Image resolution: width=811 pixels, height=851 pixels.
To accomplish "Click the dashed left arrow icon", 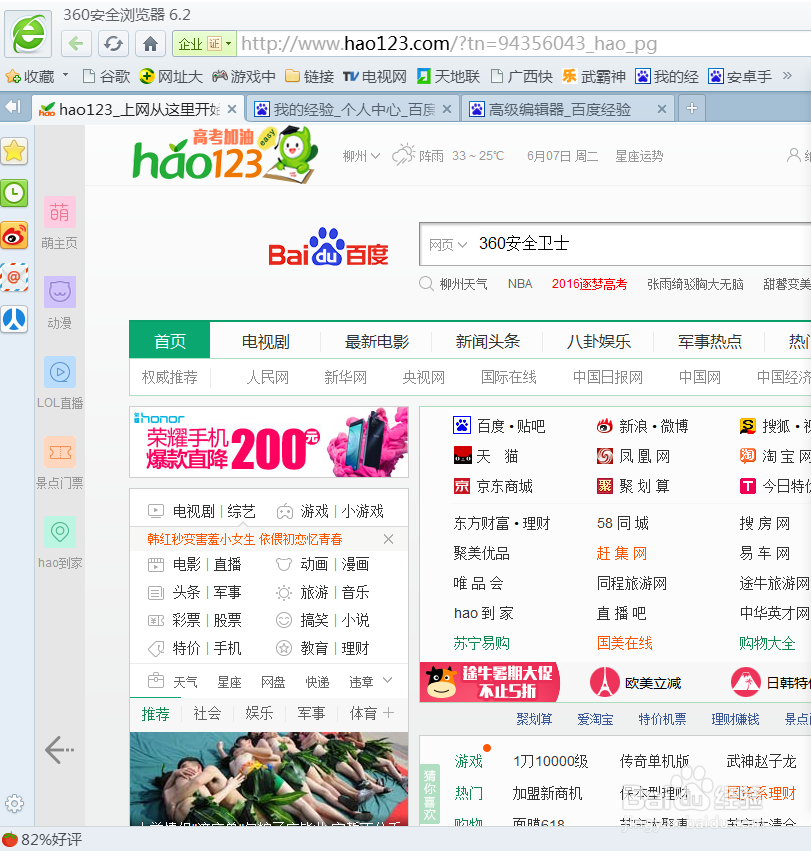I will 60,750.
